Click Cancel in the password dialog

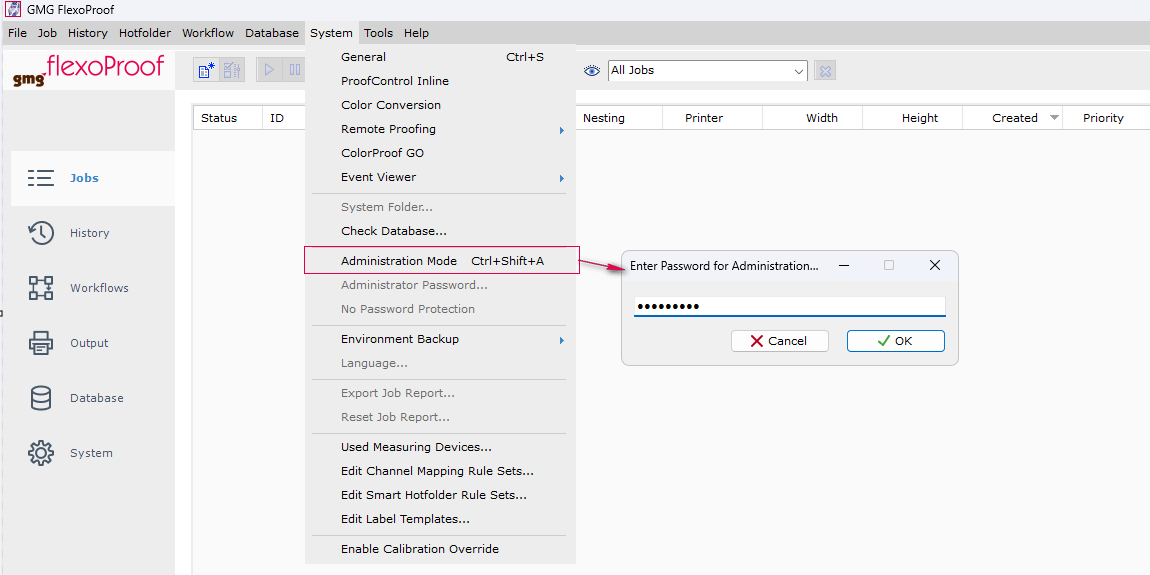point(780,341)
